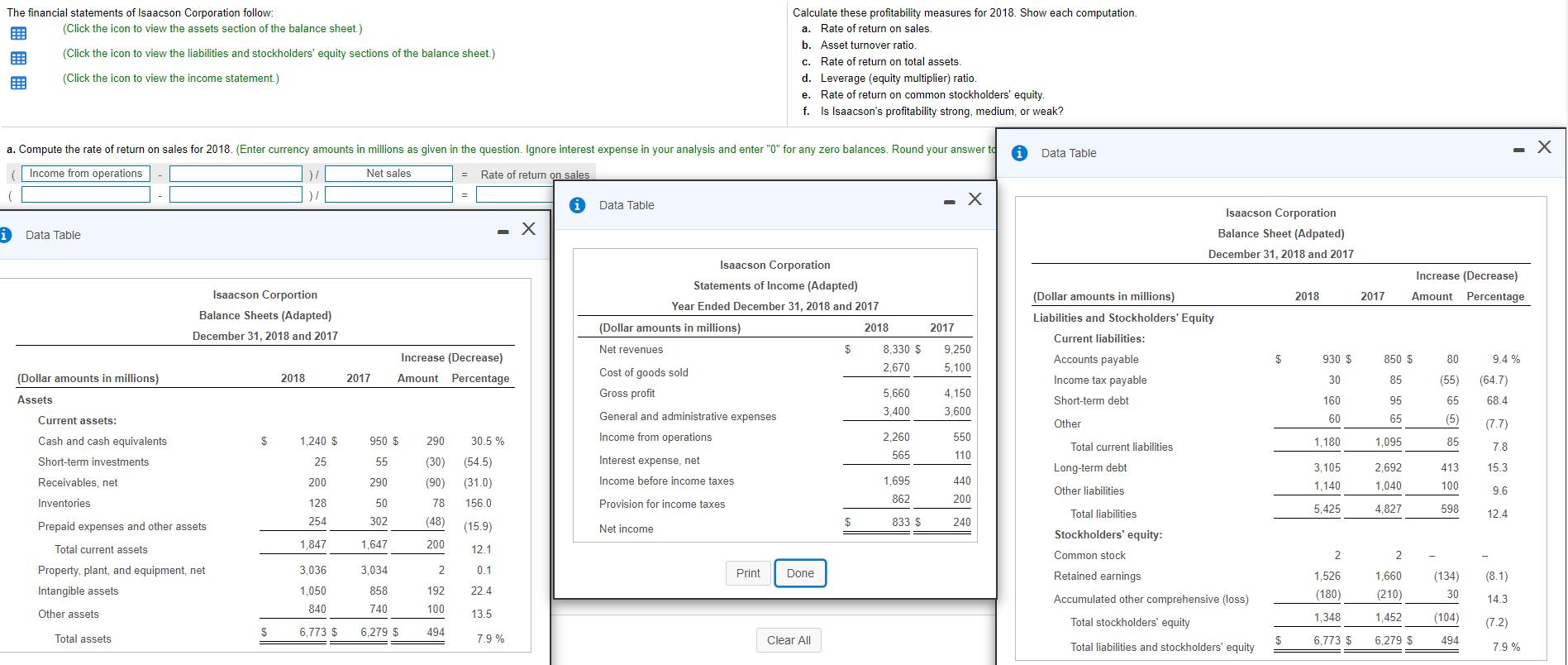
Task: Click the 2018 Provision for income taxes value 862
Action: pyautogui.click(x=901, y=499)
